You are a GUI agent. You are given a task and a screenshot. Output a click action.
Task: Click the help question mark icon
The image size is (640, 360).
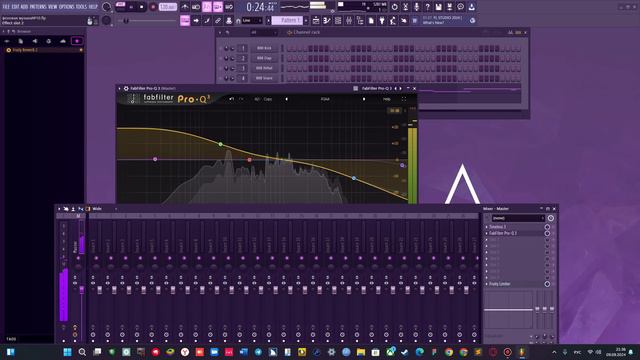(x=427, y=7)
